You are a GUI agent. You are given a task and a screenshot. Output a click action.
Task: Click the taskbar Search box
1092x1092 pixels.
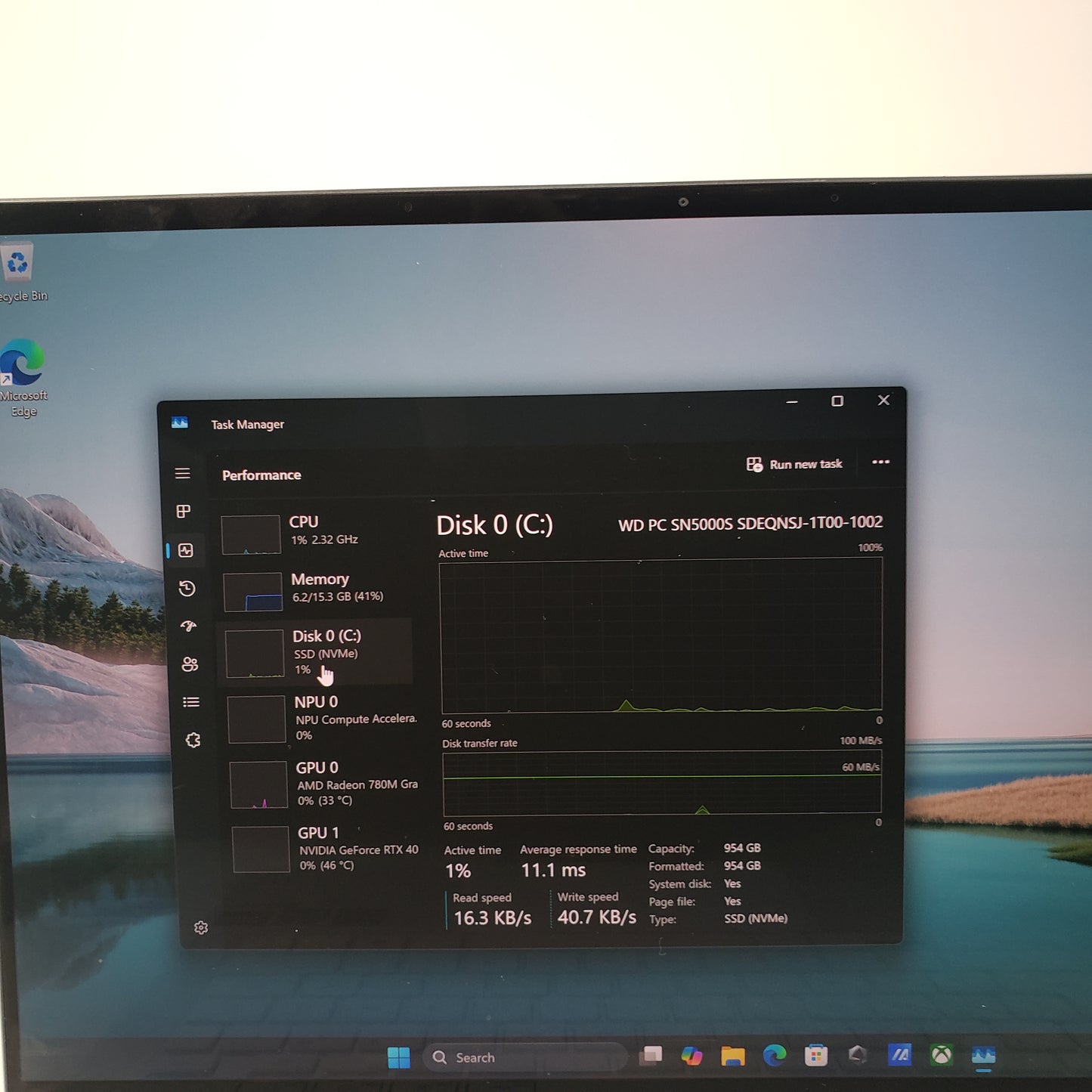(x=524, y=1057)
